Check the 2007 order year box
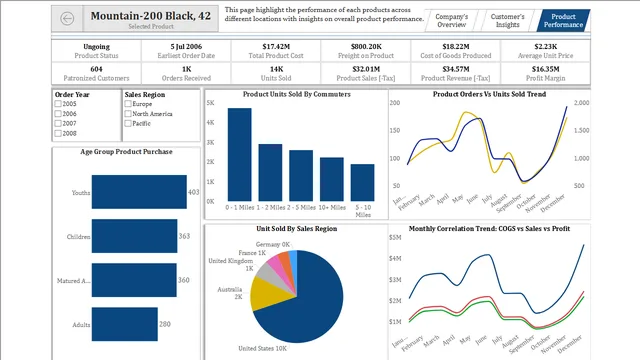 click(x=58, y=123)
